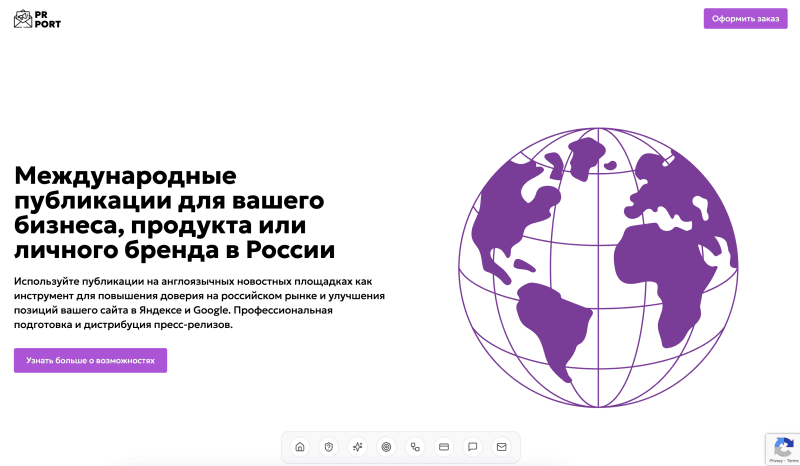Image resolution: width=800 pixels, height=466 pixels.
Task: Open the credit card dock icon
Action: click(444, 447)
